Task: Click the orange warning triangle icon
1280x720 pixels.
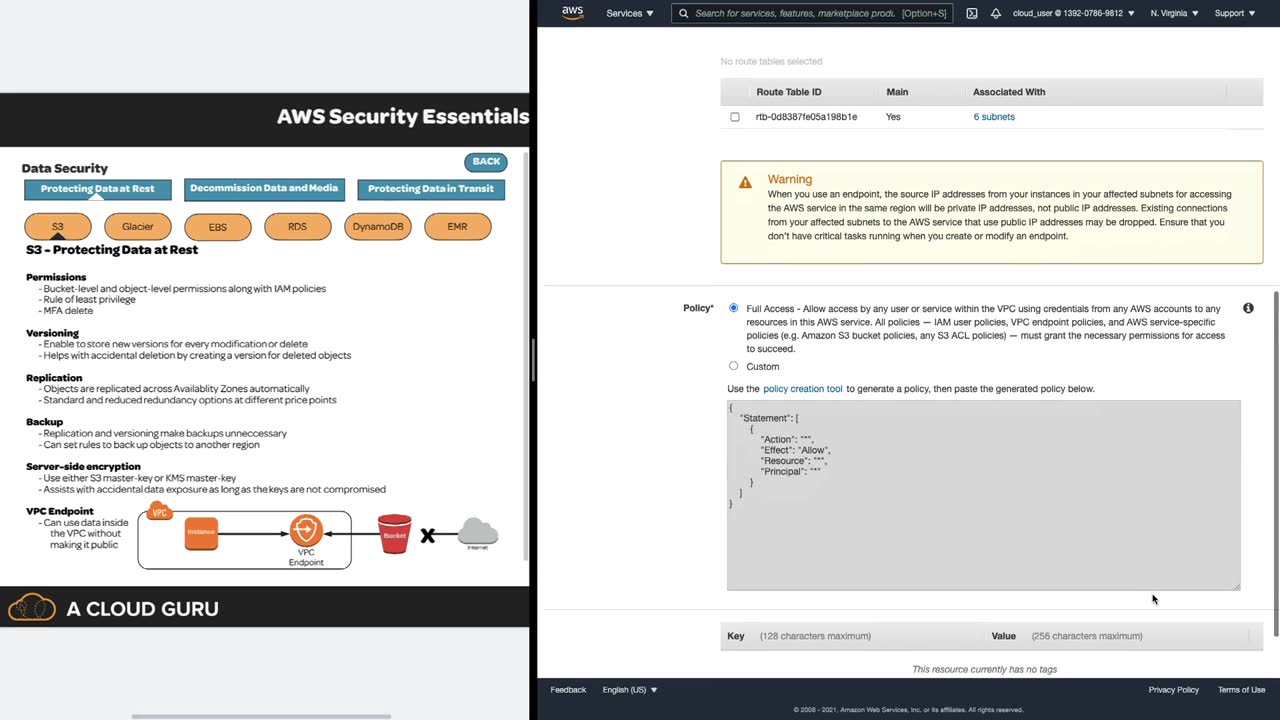Action: coord(745,182)
